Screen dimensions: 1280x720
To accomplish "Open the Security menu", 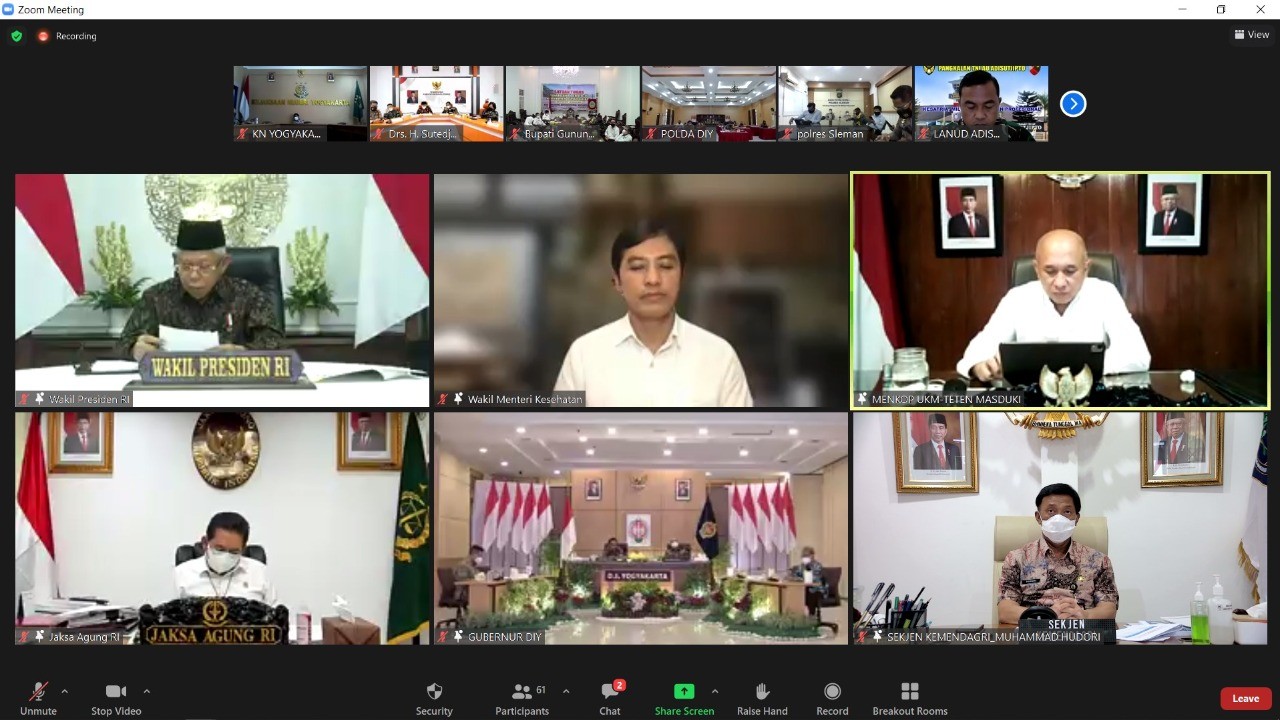I will tap(434, 698).
